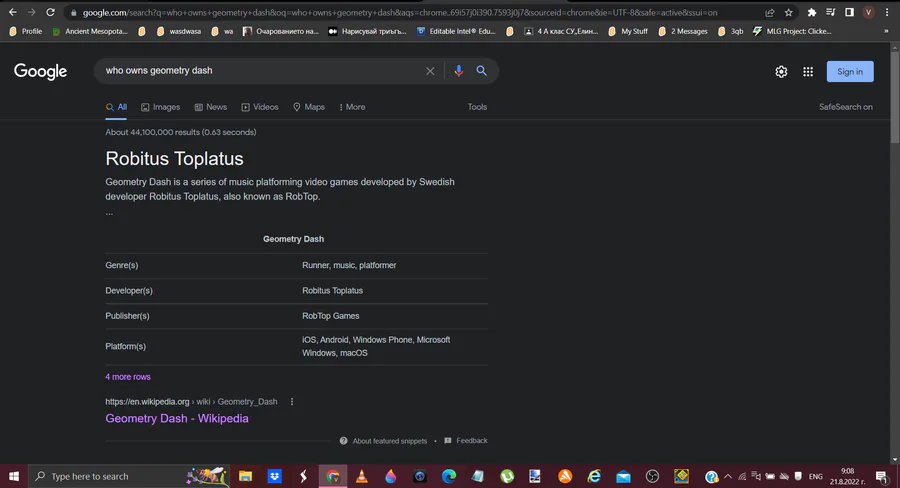Open the Windows Start menu
Image resolution: width=900 pixels, height=488 pixels.
(14, 476)
